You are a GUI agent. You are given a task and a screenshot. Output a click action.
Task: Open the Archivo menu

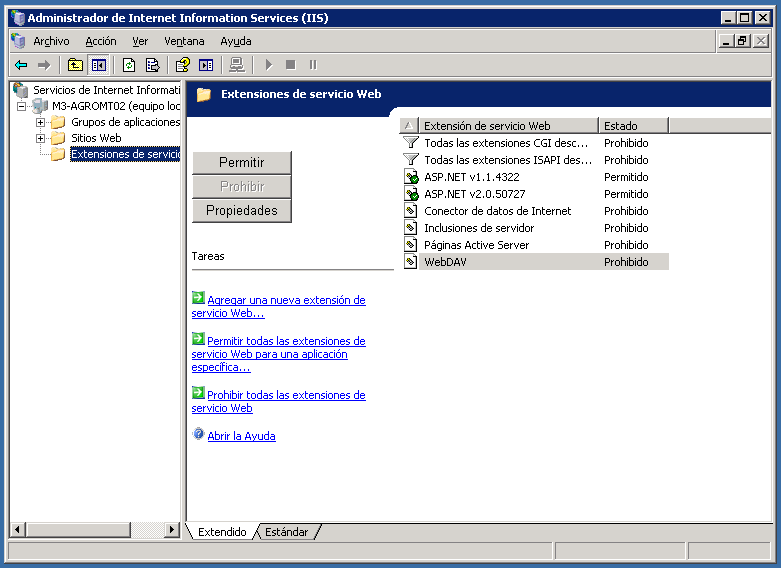51,41
